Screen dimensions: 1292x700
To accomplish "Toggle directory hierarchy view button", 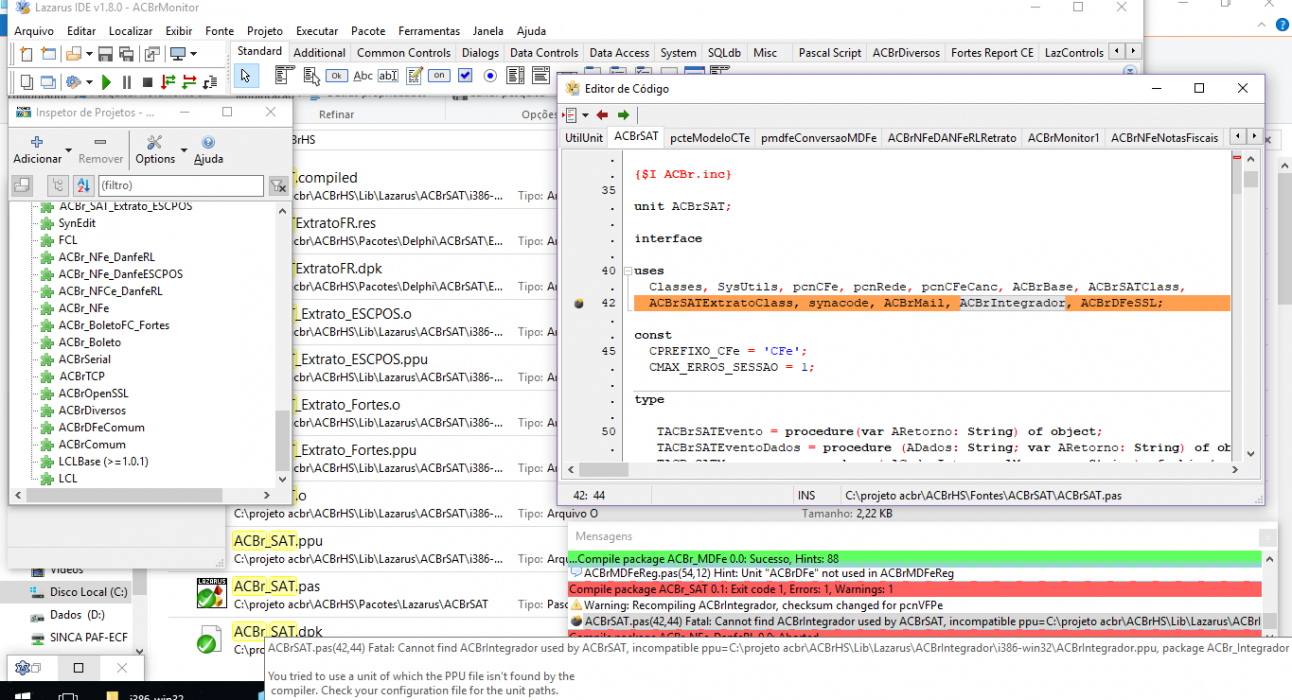I will (x=58, y=186).
